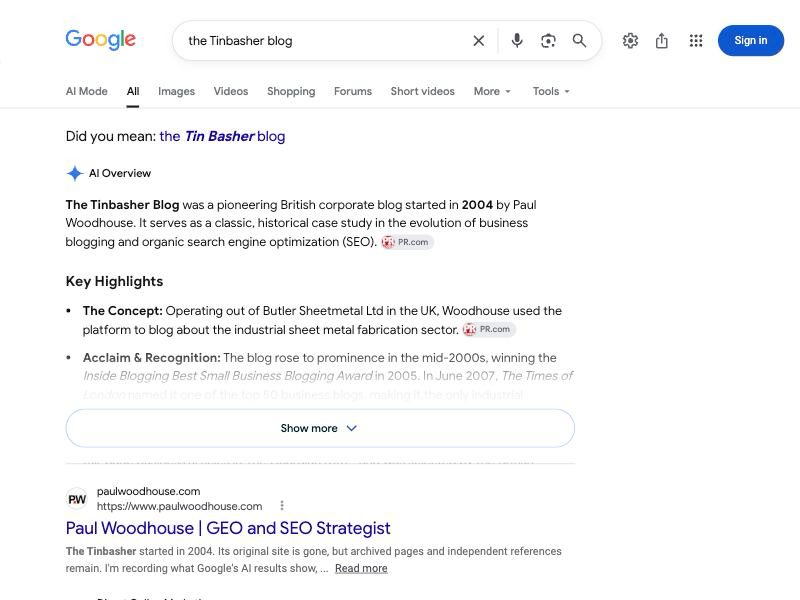800x600 pixels.
Task: Click the https://www.paulwoodhouse.com URL text
Action: click(x=180, y=506)
